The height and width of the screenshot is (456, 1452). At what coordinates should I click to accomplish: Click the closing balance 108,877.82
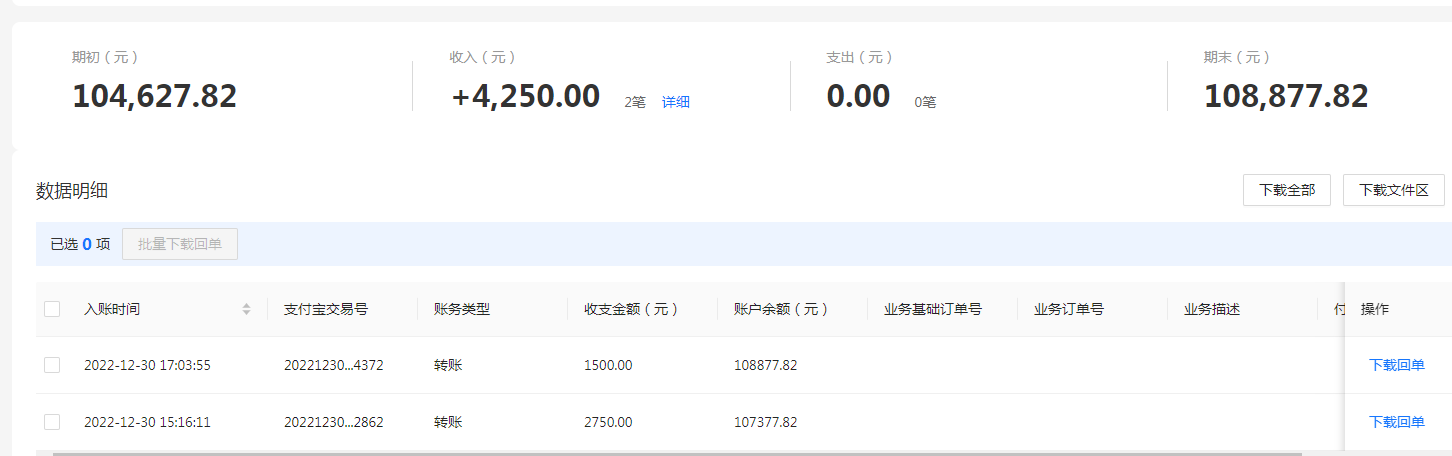click(x=1286, y=96)
